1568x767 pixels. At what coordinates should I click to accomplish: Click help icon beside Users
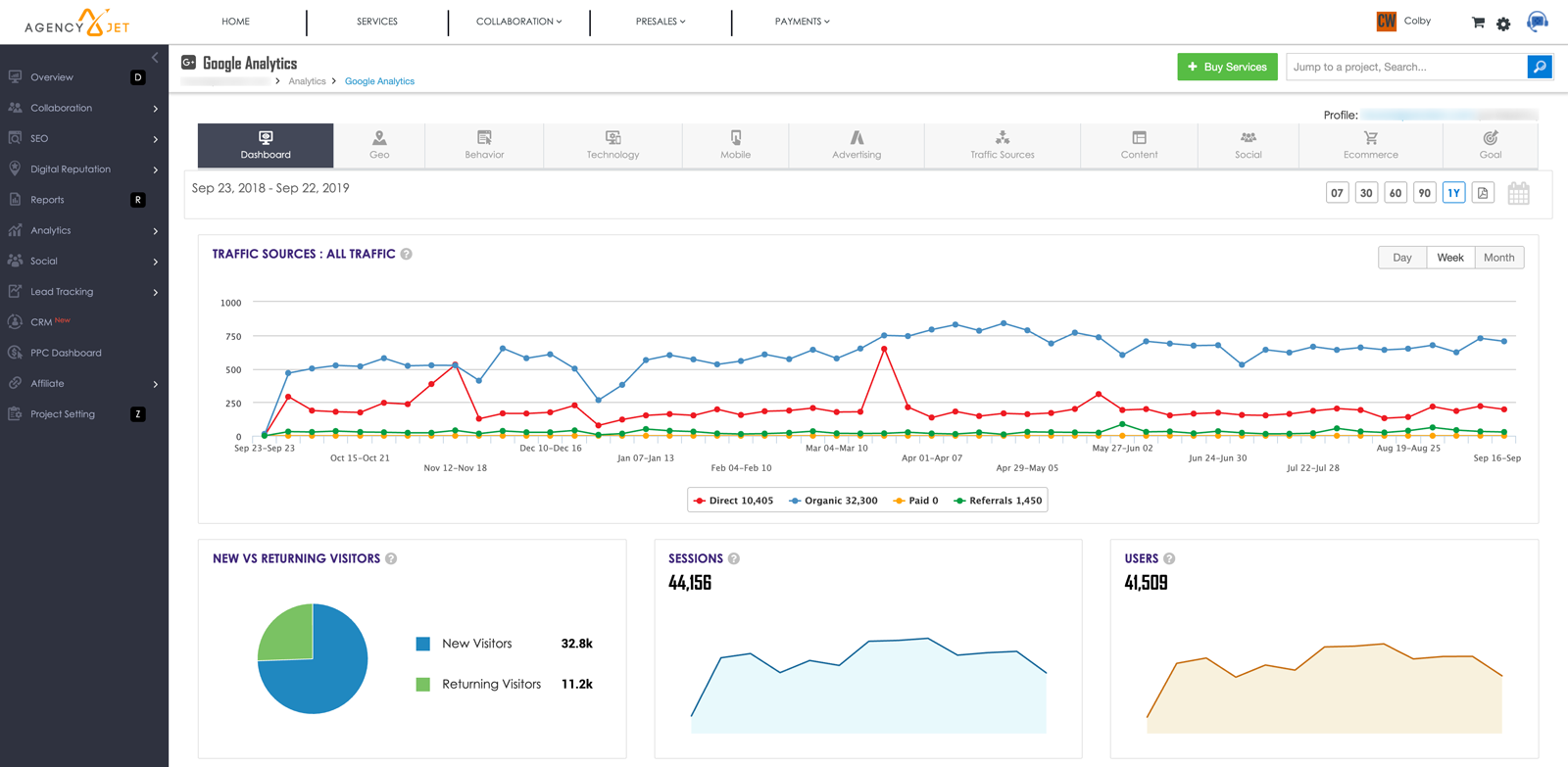(1169, 559)
